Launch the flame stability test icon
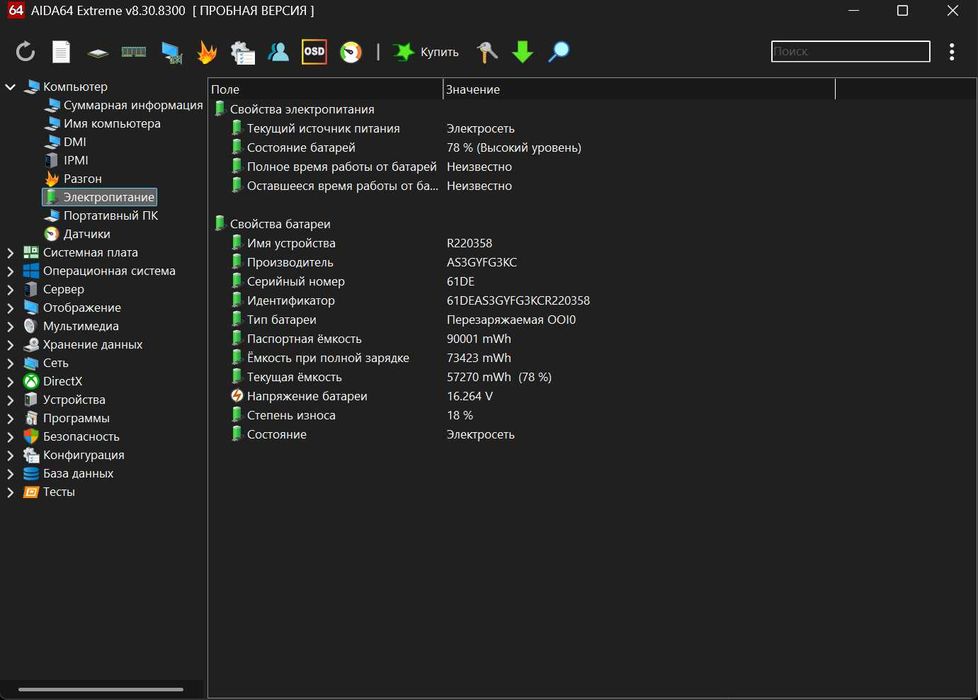978x700 pixels. 206,52
